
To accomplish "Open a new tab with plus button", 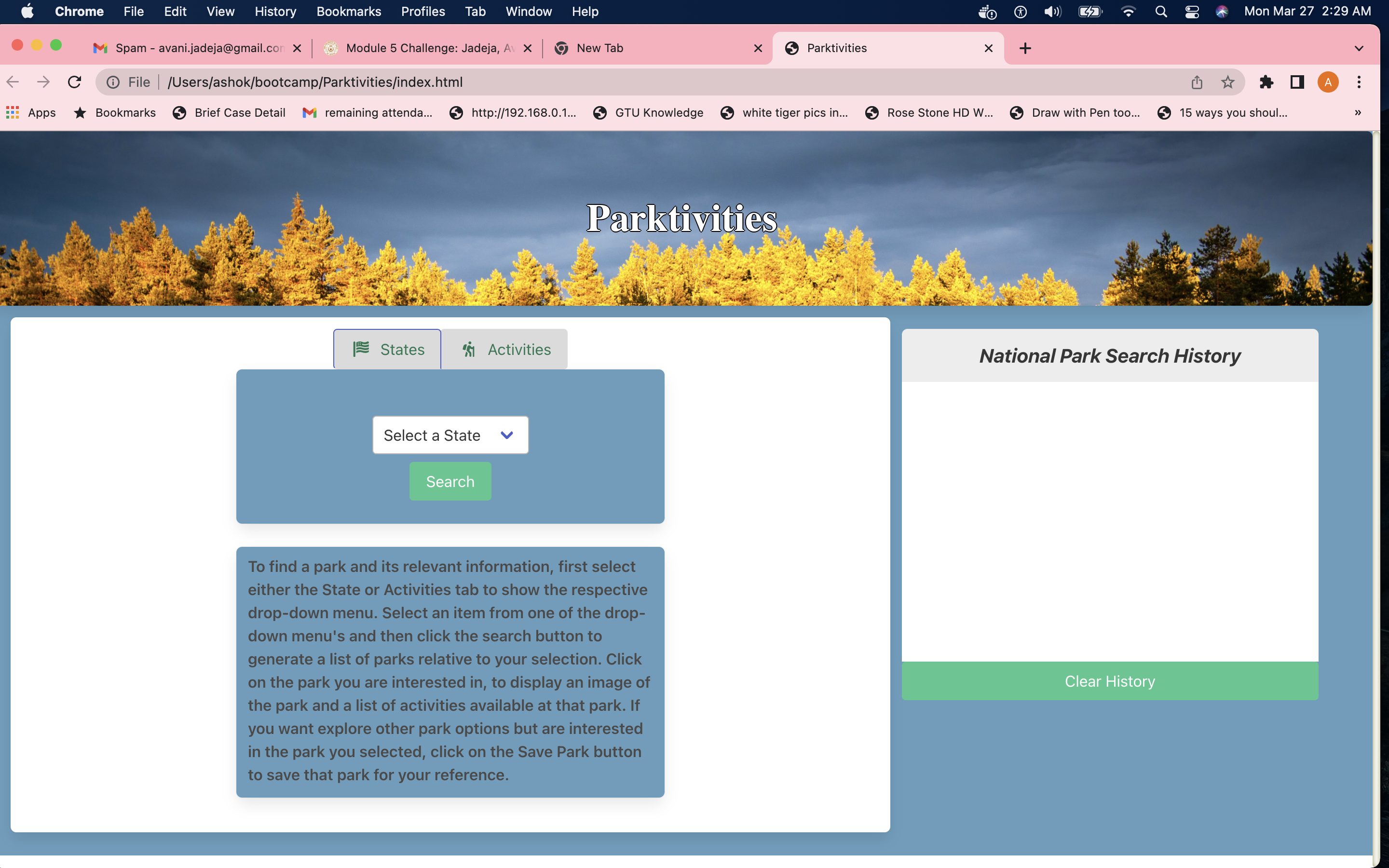I will 1025,48.
